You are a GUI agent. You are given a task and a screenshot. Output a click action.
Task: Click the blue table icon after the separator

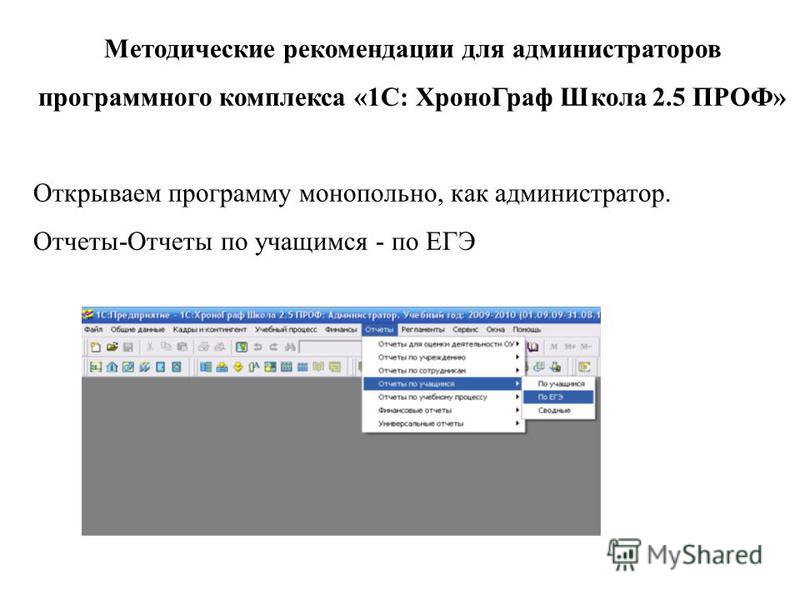coord(206,366)
